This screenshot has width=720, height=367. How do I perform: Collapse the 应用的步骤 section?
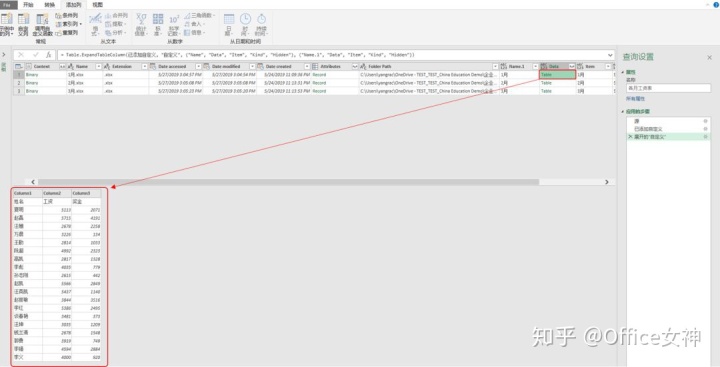point(624,111)
